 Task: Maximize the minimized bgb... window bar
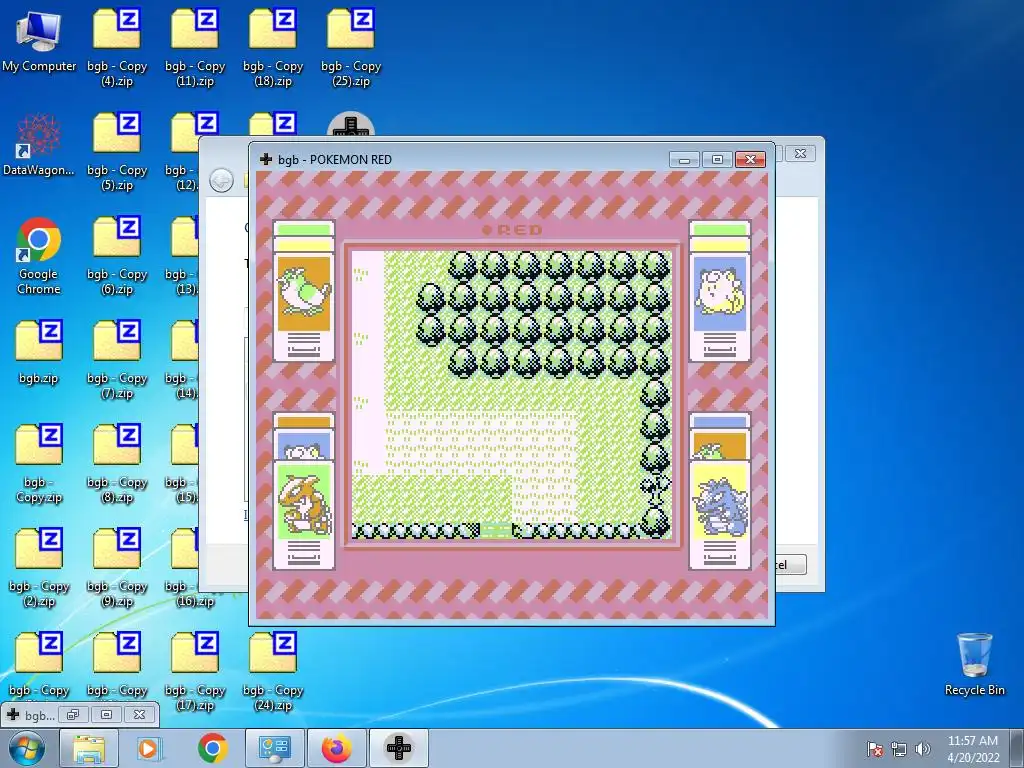click(x=106, y=714)
